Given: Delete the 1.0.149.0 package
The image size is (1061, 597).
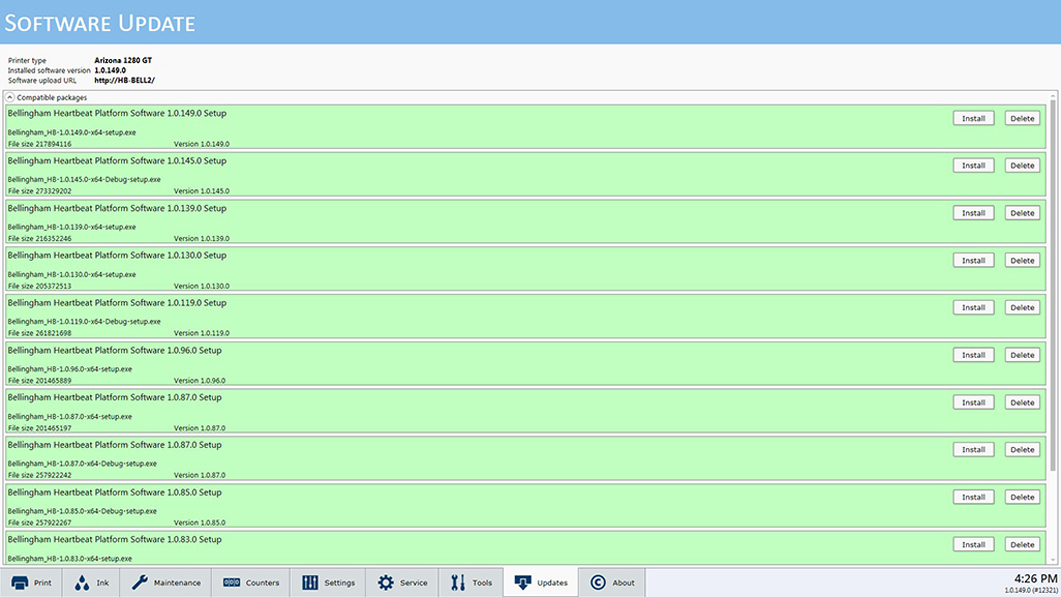Looking at the screenshot, I should 1022,118.
